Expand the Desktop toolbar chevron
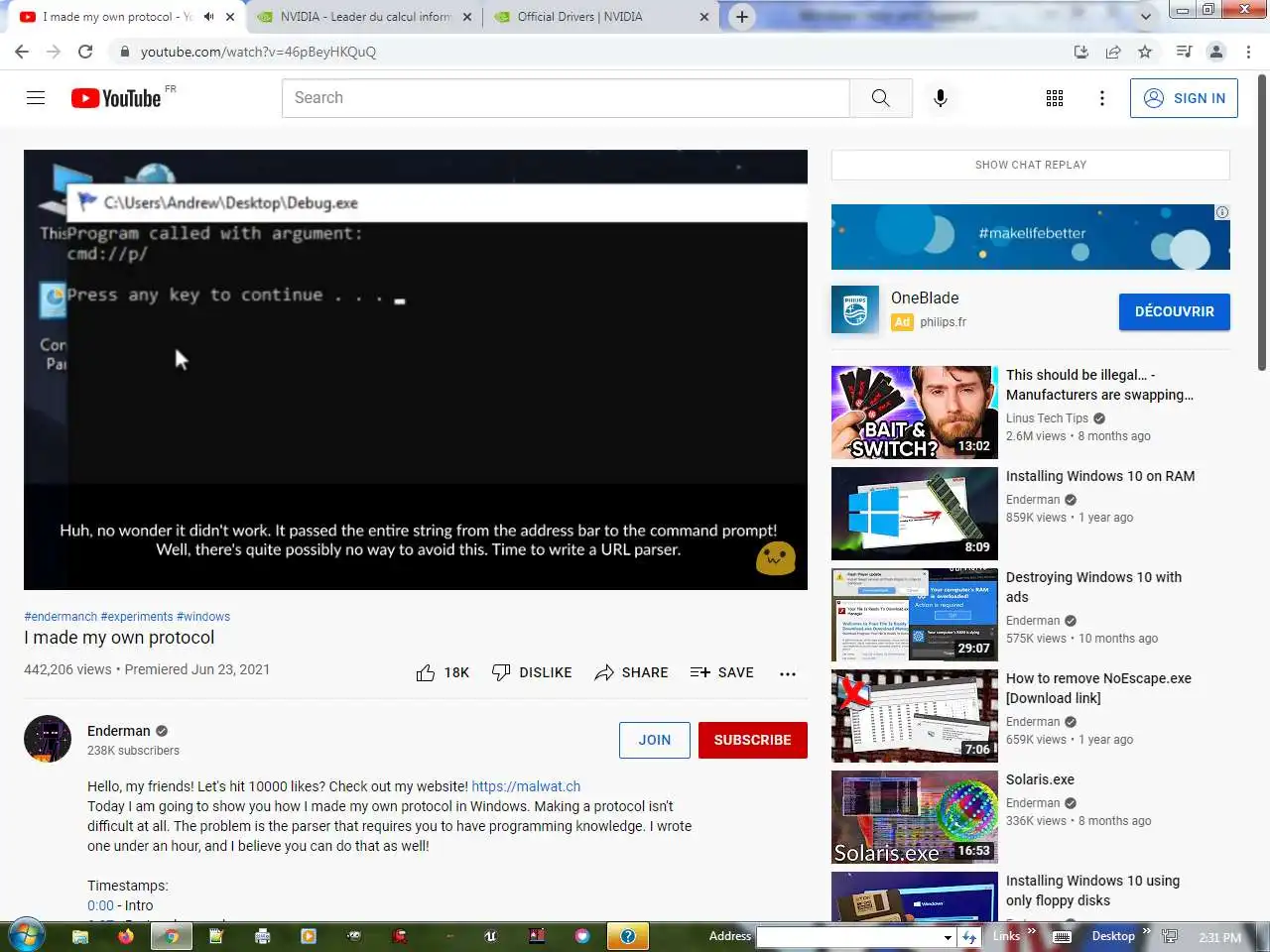1270x952 pixels. 1146,931
